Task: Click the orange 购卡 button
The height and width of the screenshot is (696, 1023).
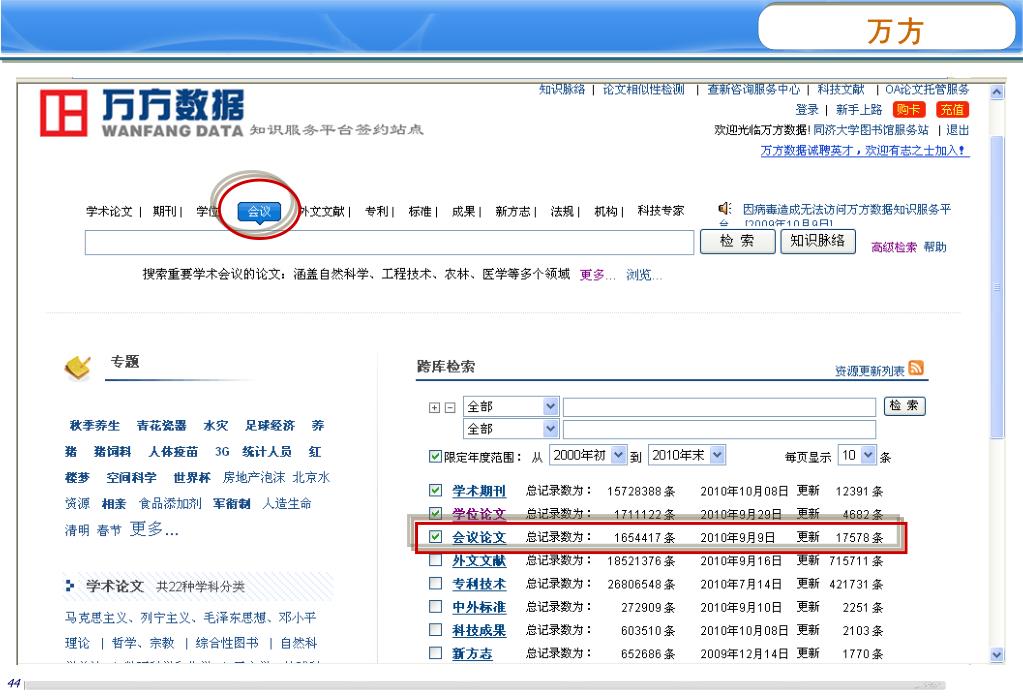Action: pyautogui.click(x=908, y=110)
